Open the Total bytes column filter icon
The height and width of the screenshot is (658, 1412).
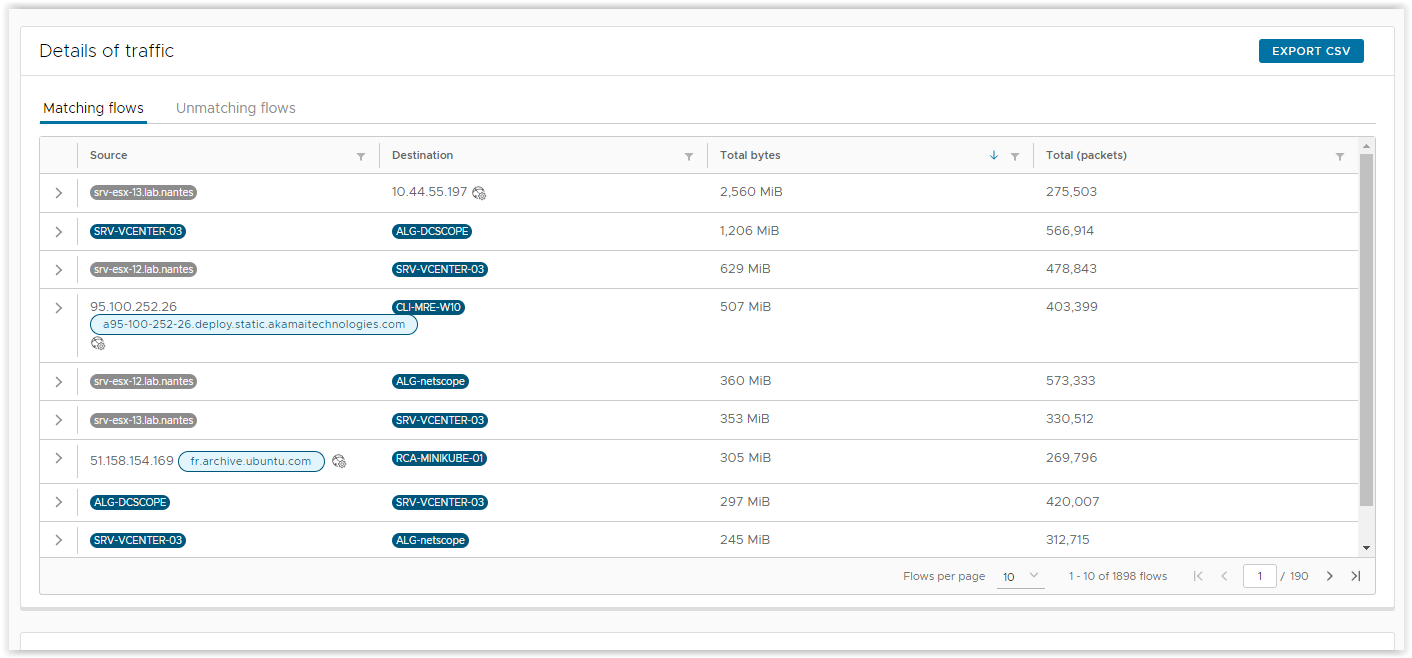click(1015, 156)
